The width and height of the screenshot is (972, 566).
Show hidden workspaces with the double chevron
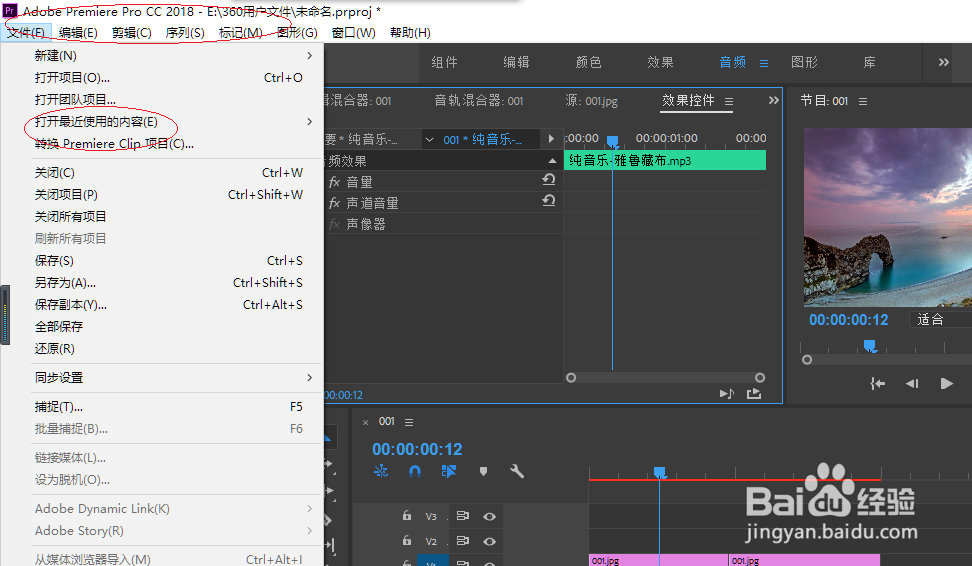943,62
